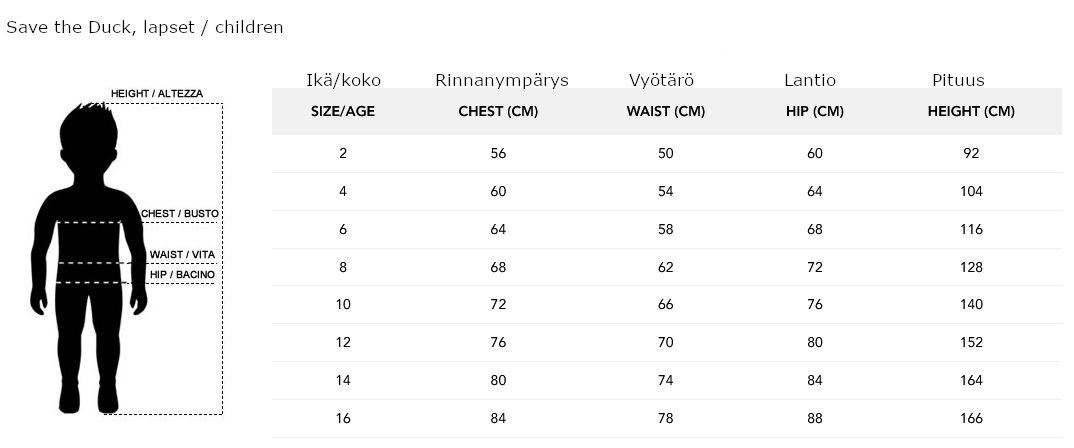Select the size 16 row label
Viewport: 1074px width, 448px height.
(x=343, y=419)
